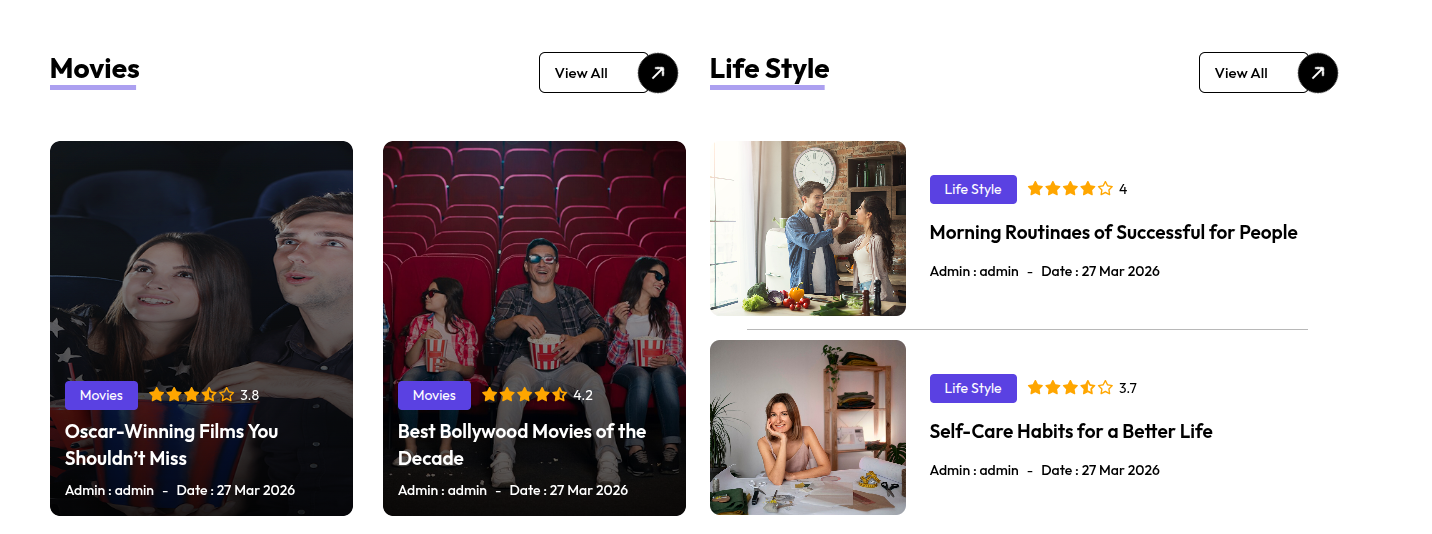Select Movies tag on Best Bollywood Movies card

pyautogui.click(x=434, y=395)
